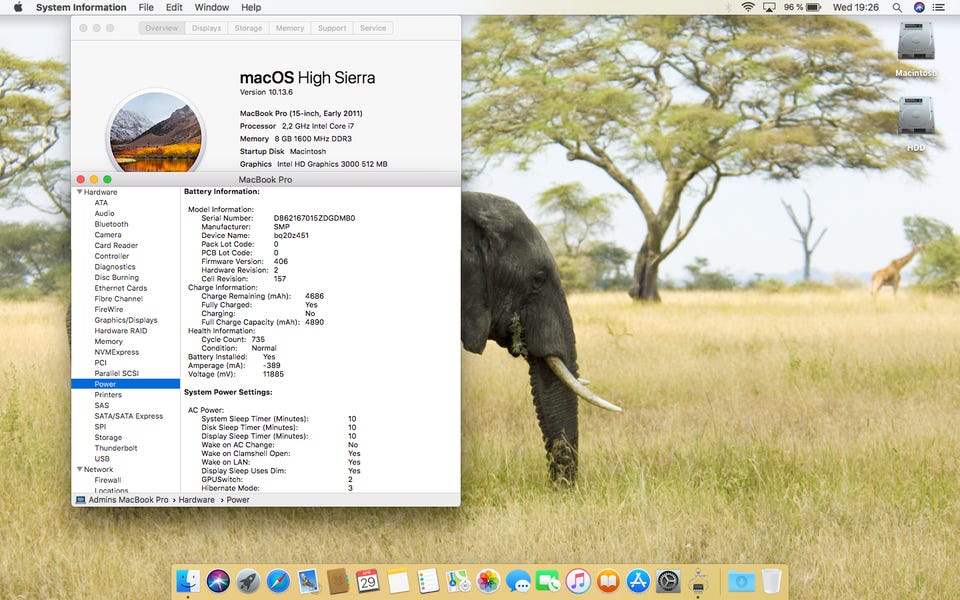Select Firewall under Network

click(108, 480)
